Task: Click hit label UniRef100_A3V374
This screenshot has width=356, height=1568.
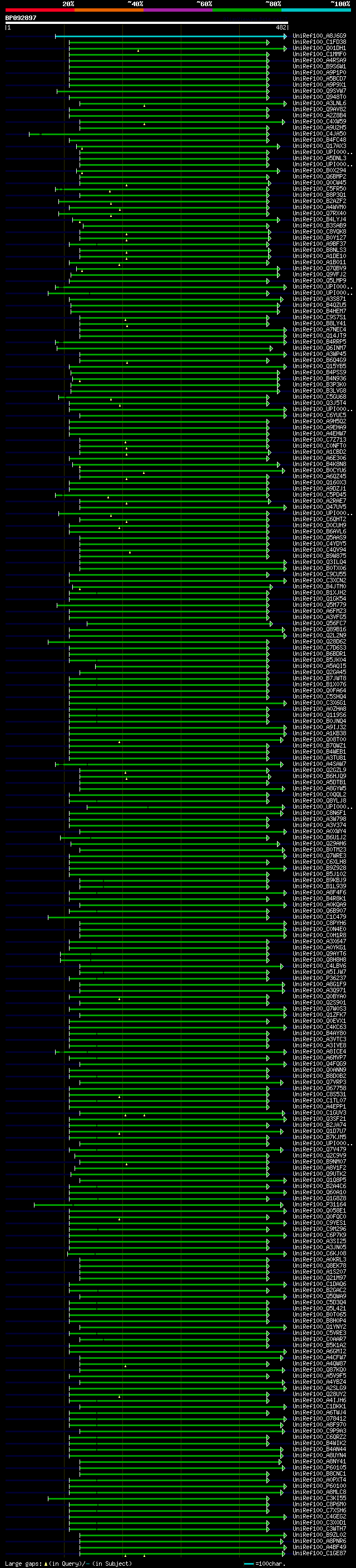Action: coord(319,825)
